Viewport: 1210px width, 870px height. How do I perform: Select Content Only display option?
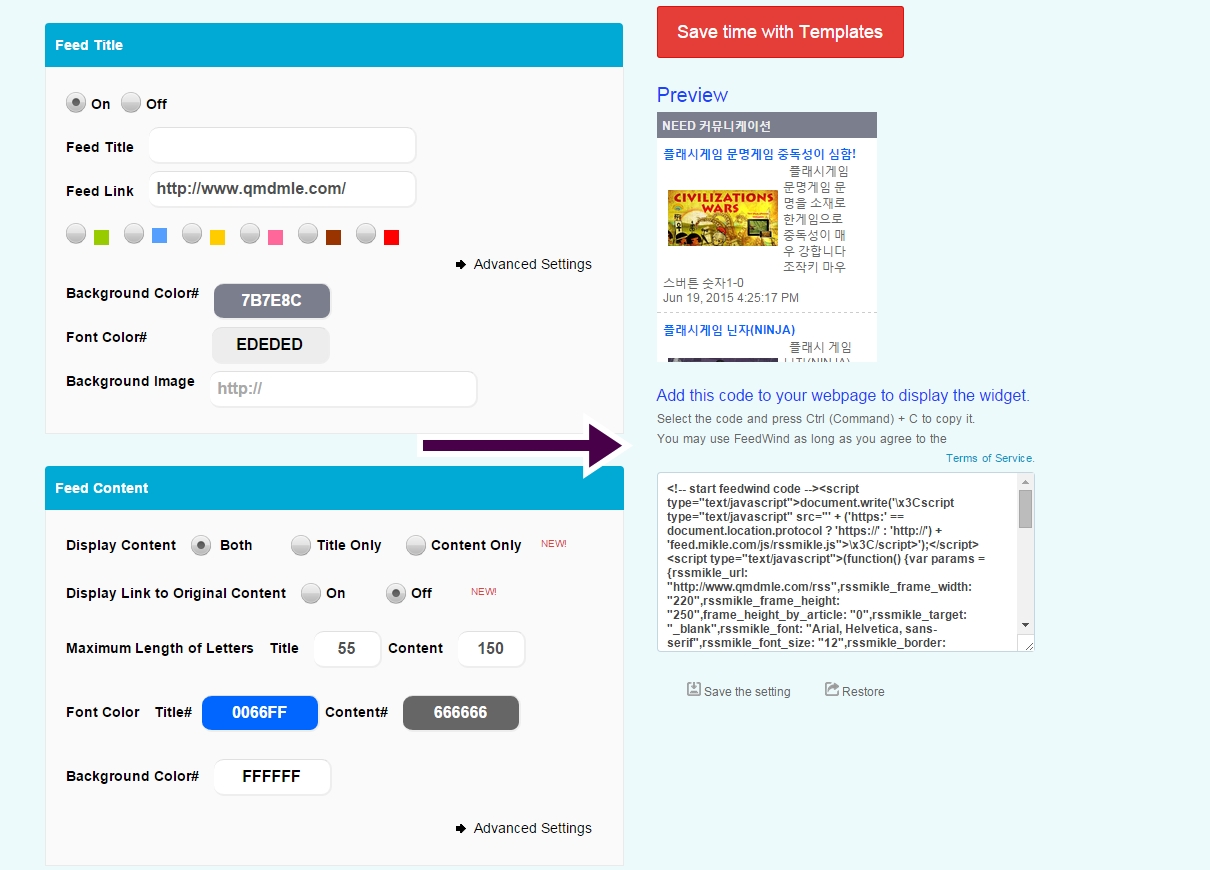(x=416, y=545)
